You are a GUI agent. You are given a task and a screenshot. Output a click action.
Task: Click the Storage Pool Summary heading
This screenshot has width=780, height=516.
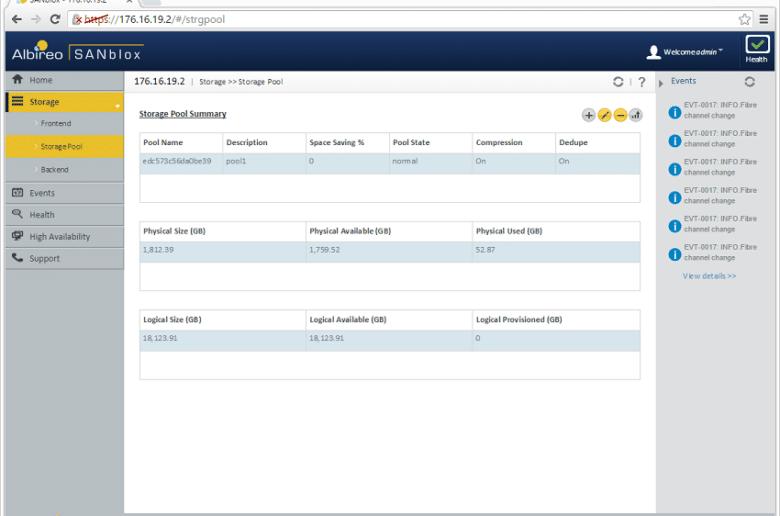183,114
